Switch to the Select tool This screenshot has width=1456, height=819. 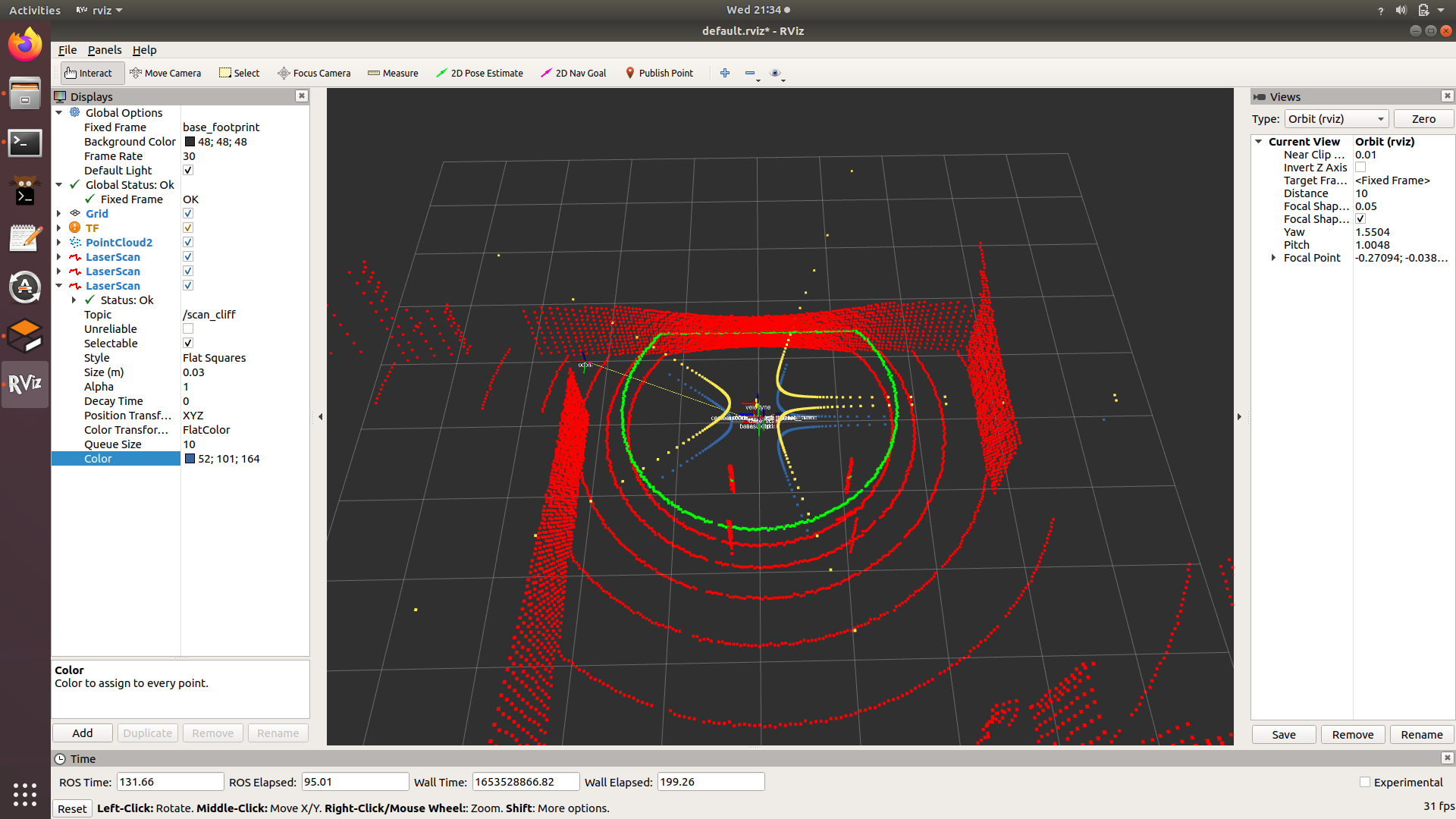coord(239,73)
